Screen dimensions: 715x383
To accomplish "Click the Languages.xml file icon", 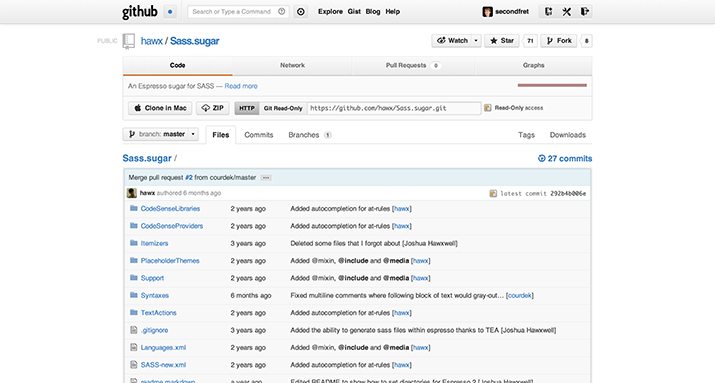I will [134, 347].
